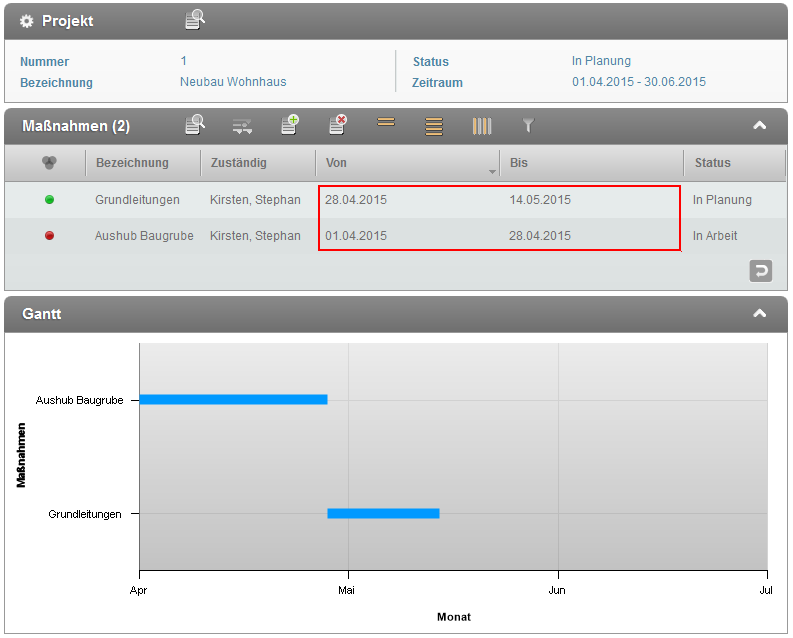
Task: Open project details magnifier icon in Projekt header
Action: pyautogui.click(x=195, y=19)
